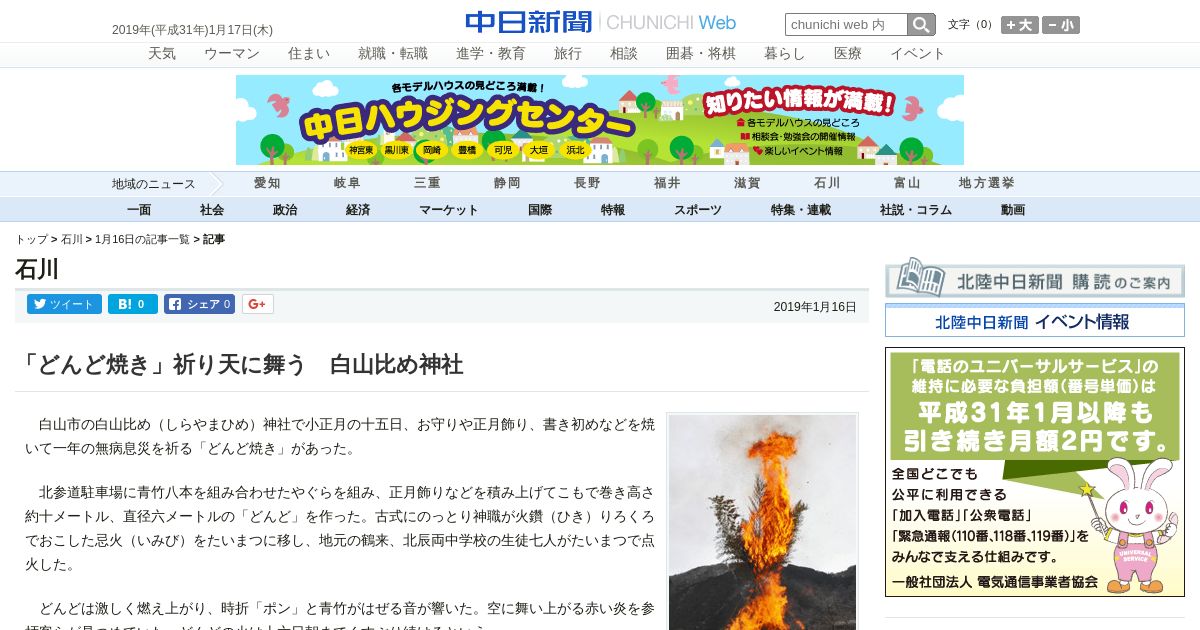The image size is (1200, 630).
Task: Open the 相談 section
Action: point(624,54)
